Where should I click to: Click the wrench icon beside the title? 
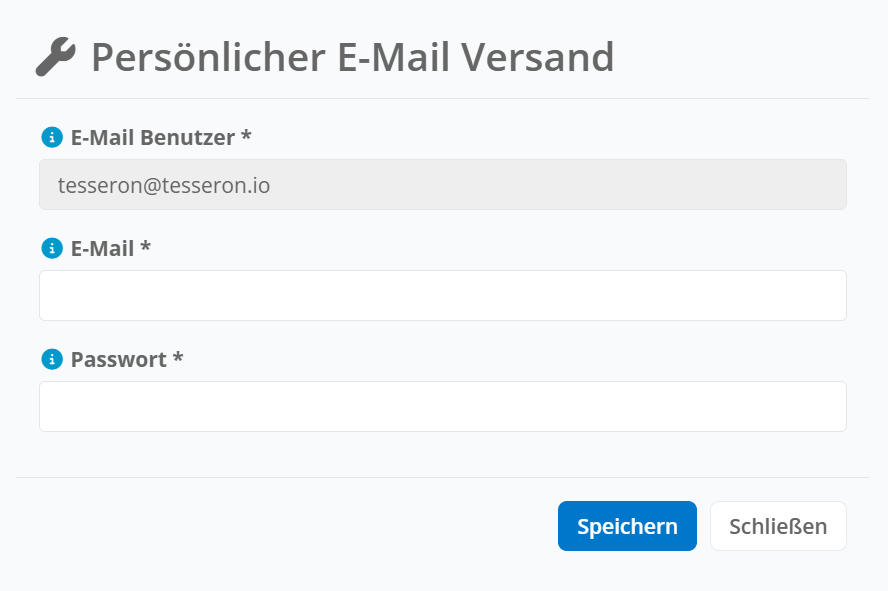tap(56, 57)
